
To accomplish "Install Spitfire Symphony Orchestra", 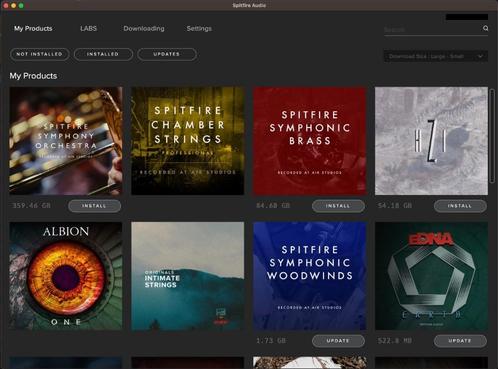I will pyautogui.click(x=94, y=206).
